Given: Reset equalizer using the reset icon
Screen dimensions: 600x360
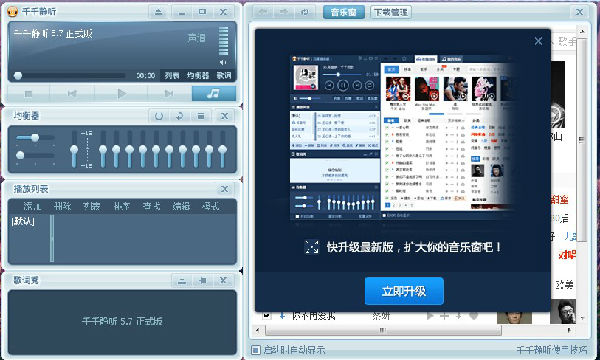Looking at the screenshot, I should pos(179,116).
